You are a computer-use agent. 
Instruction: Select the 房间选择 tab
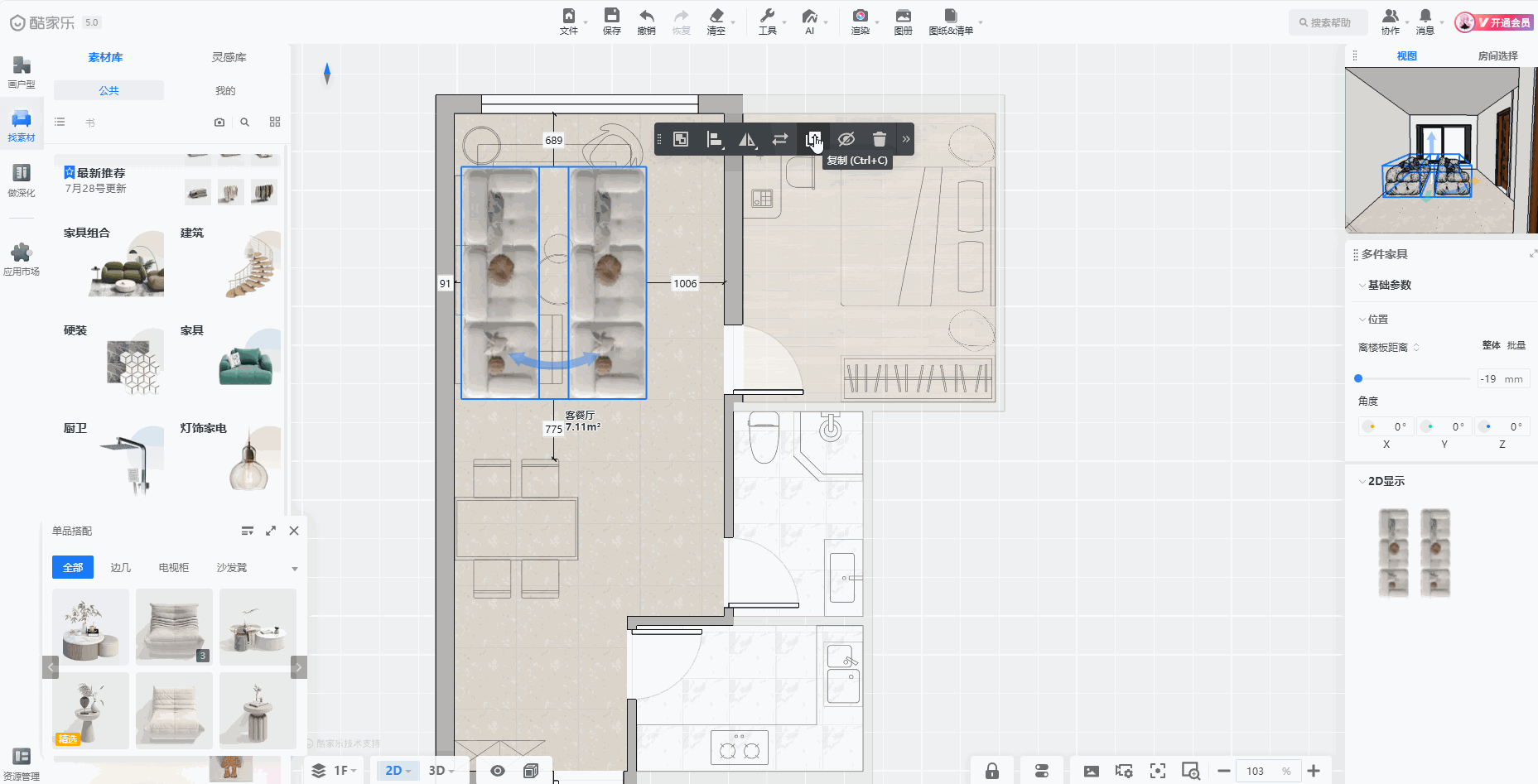pyautogui.click(x=1497, y=55)
